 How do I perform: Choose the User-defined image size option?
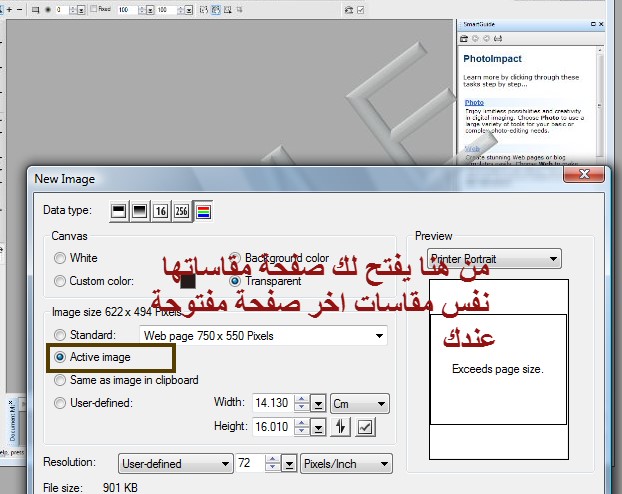tap(62, 403)
